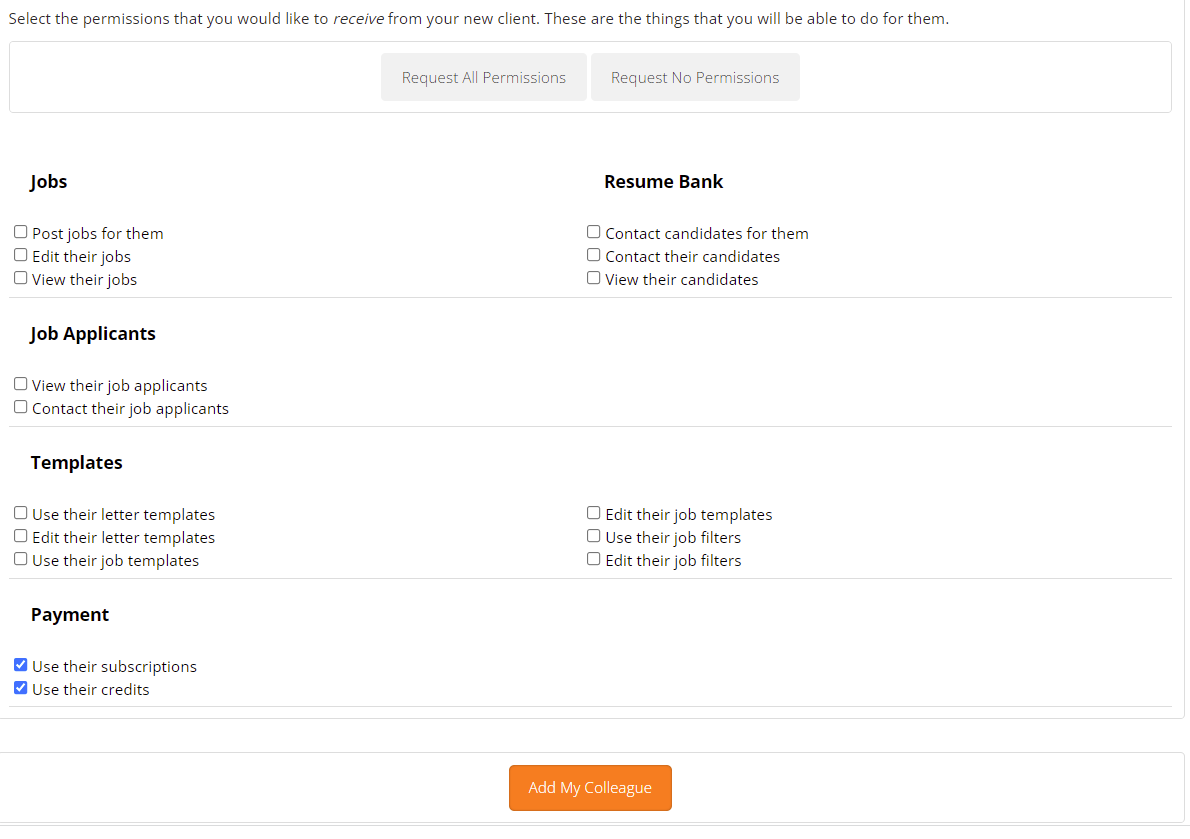1190x839 pixels.
Task: Enable Post jobs for them checkbox
Action: [x=20, y=232]
